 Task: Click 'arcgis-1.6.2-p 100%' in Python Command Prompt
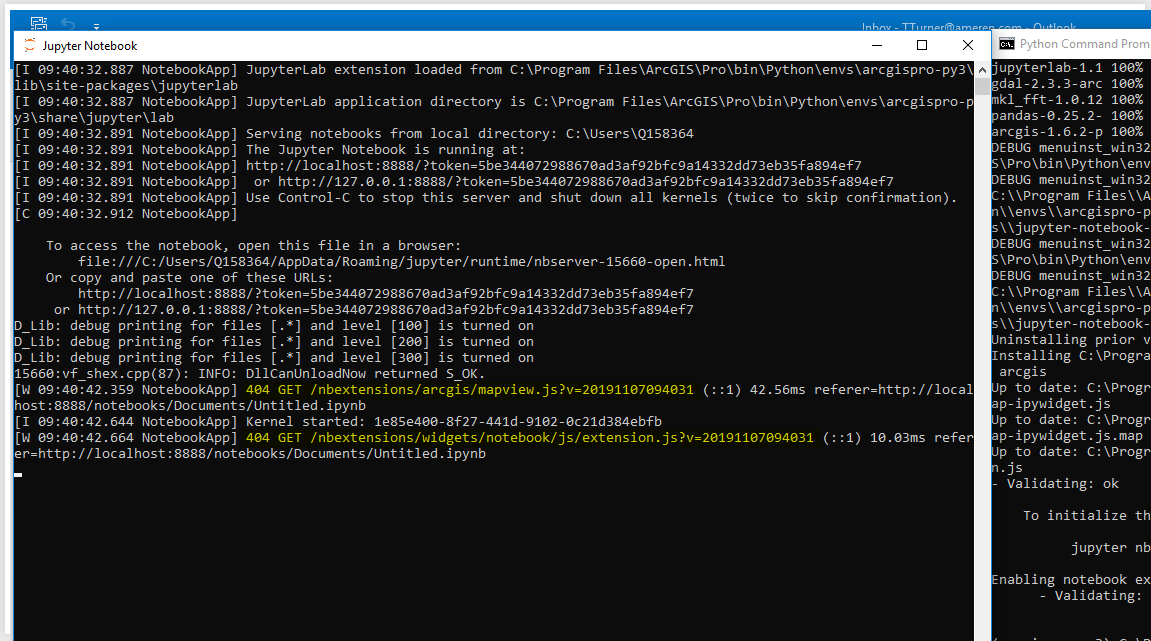coord(1067,132)
